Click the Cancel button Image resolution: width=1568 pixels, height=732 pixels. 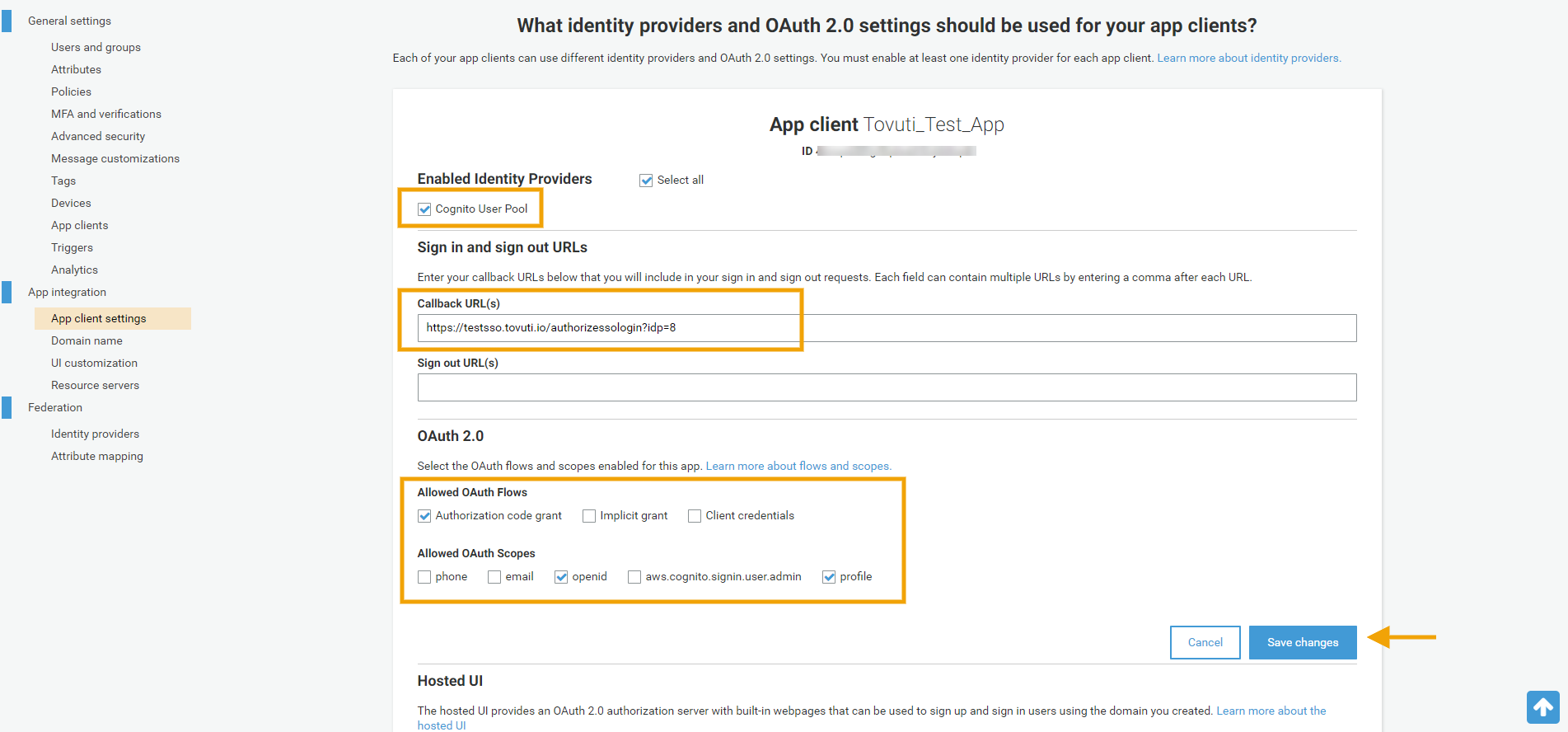point(1205,642)
